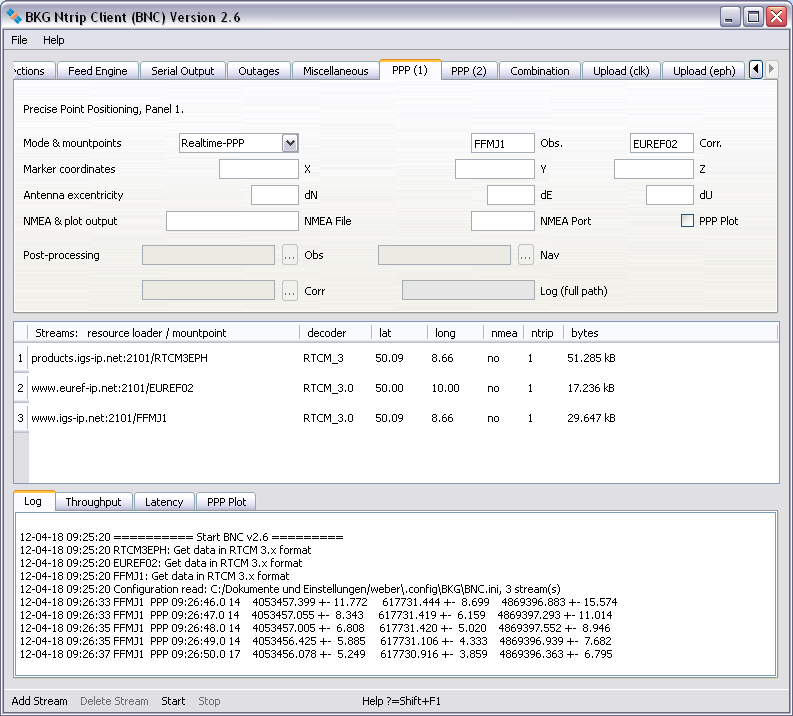The width and height of the screenshot is (793, 716).
Task: Click browse button next to Nav field
Action: point(526,255)
